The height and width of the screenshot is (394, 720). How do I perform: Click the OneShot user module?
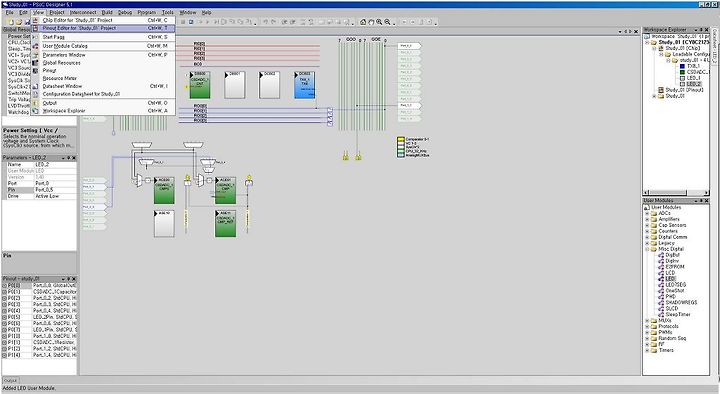click(x=675, y=291)
